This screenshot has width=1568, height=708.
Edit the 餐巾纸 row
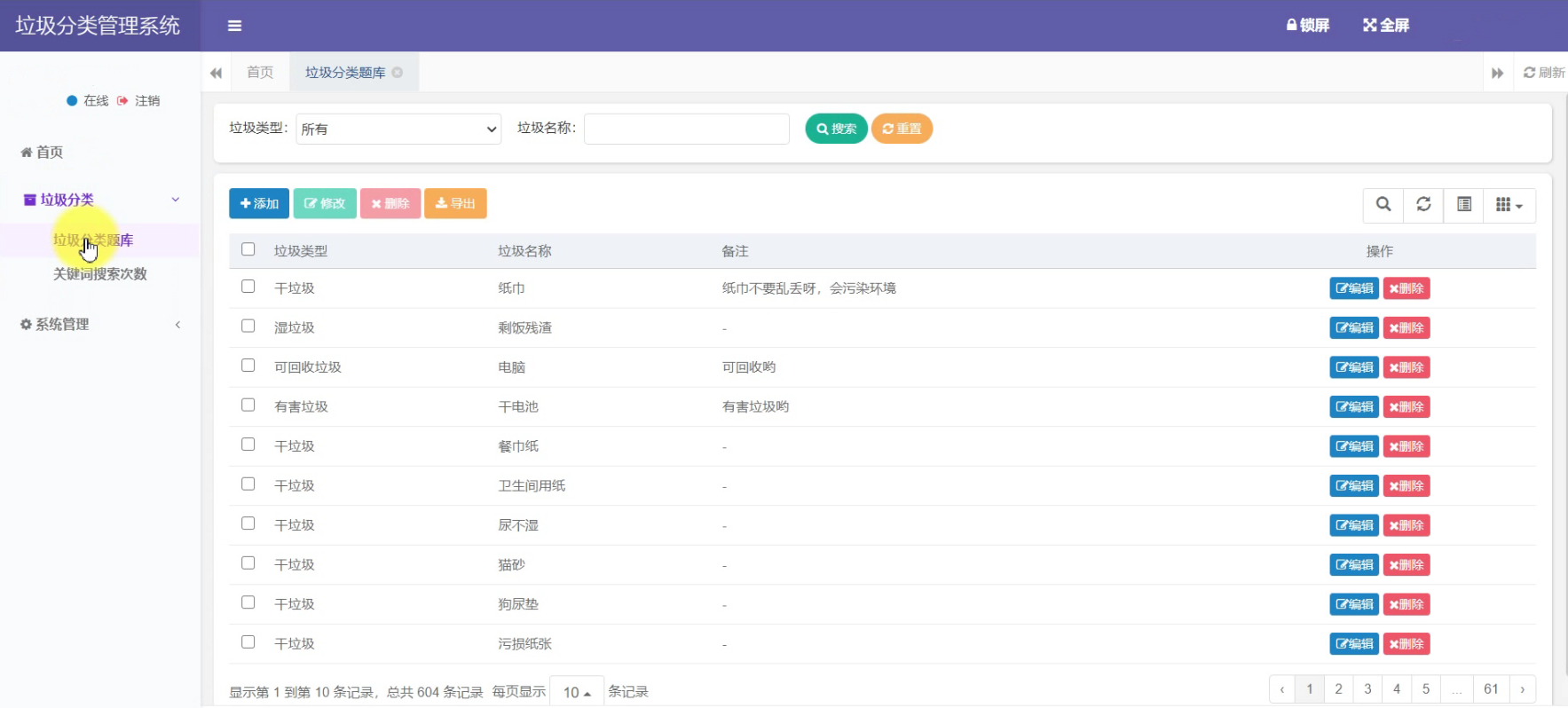coord(1354,446)
